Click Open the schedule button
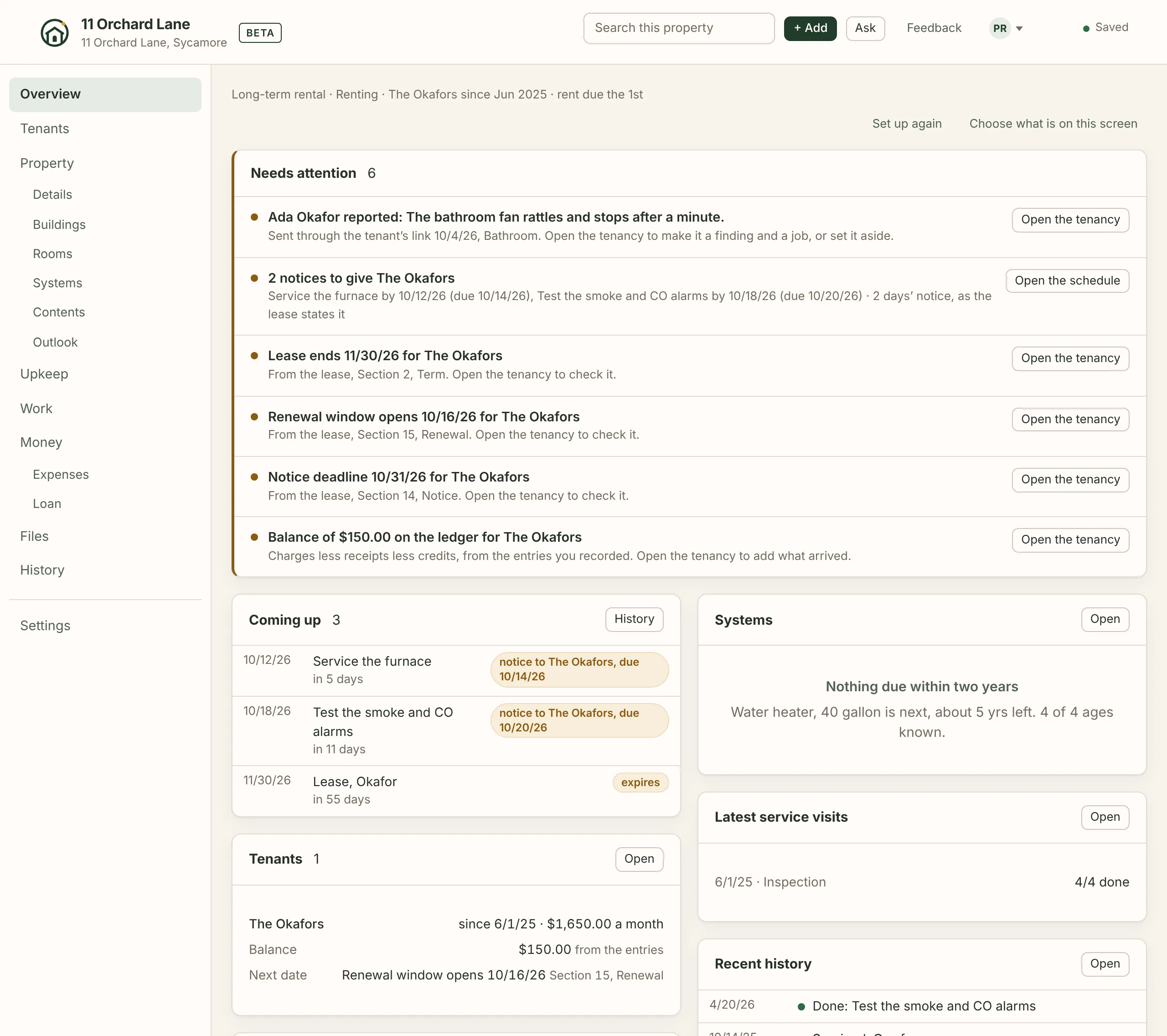The width and height of the screenshot is (1167, 1036). (1067, 281)
